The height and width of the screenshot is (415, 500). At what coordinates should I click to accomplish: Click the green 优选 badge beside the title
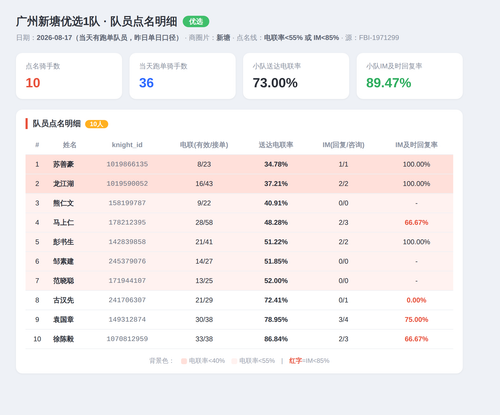196,22
